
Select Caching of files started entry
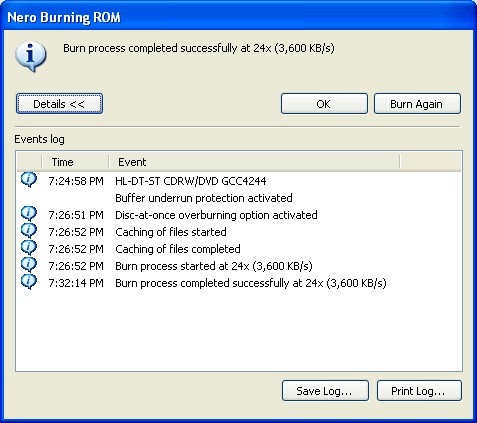tap(171, 232)
